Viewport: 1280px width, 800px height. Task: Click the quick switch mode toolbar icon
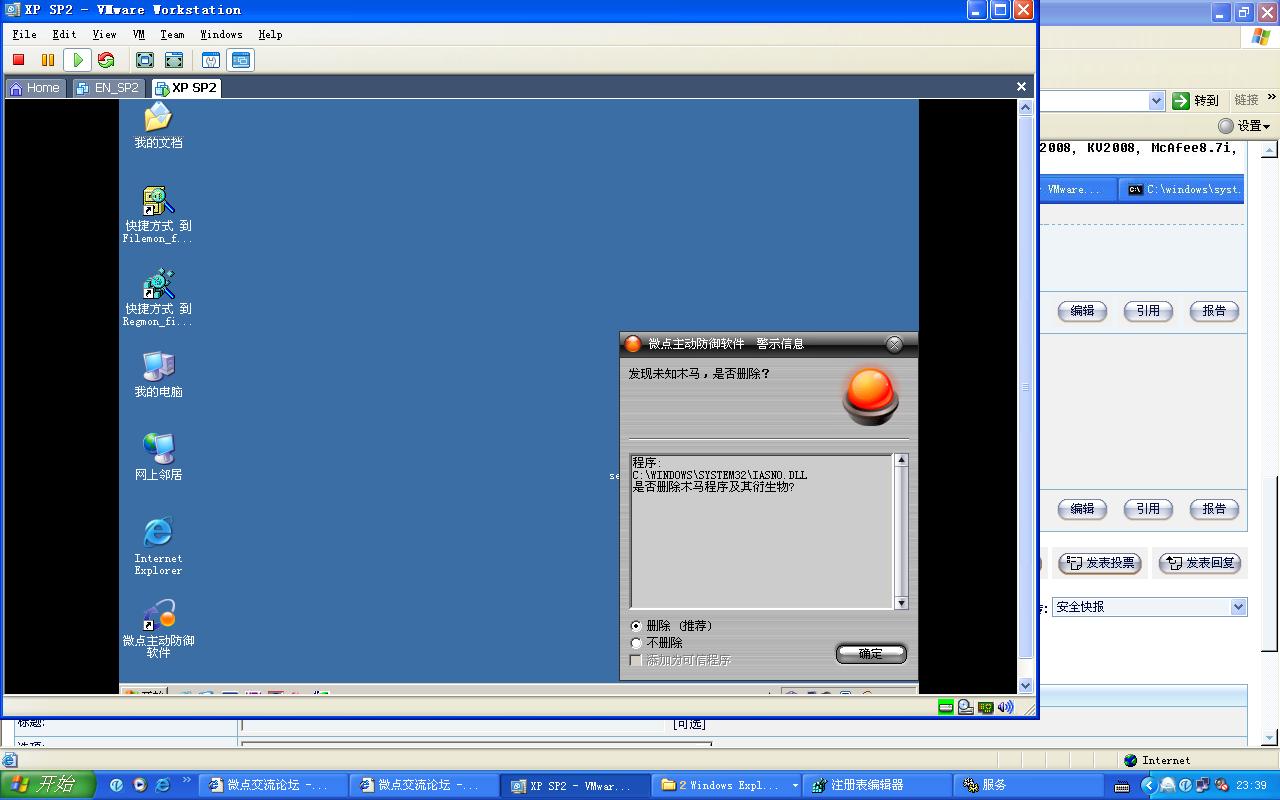[174, 60]
